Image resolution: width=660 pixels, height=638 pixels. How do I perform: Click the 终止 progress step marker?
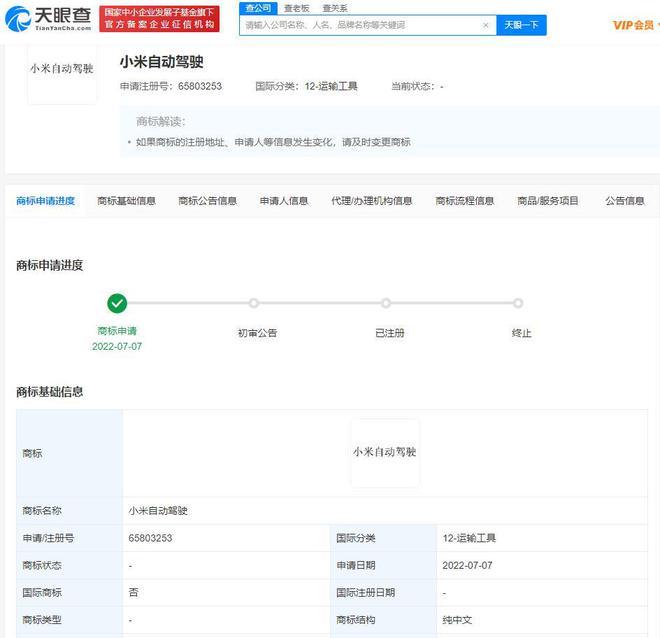tap(518, 303)
